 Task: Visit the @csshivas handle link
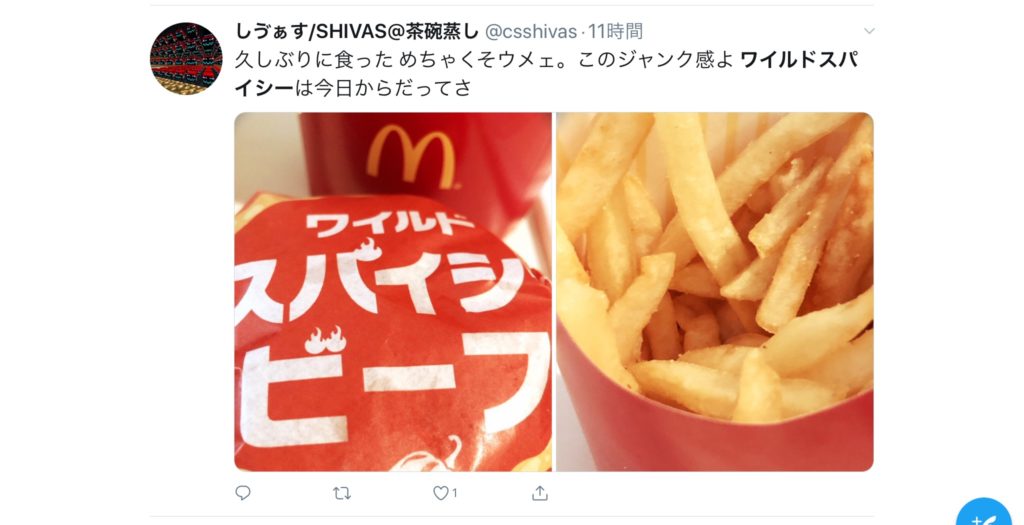click(531, 31)
